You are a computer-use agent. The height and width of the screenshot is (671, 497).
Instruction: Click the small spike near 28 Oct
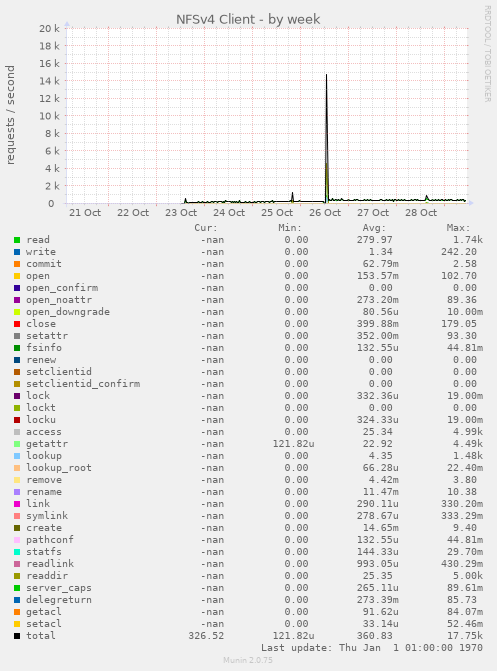click(x=426, y=197)
